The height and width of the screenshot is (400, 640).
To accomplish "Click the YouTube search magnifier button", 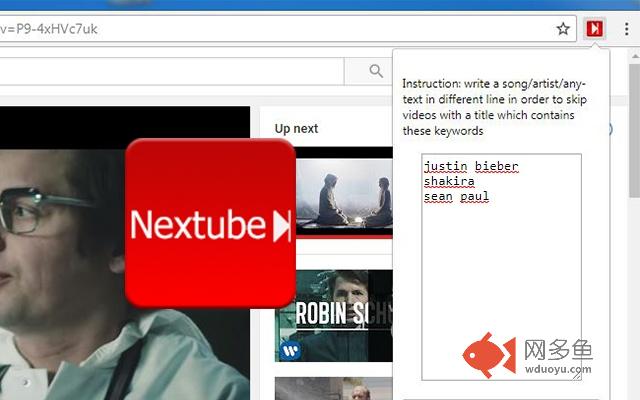I will [375, 71].
